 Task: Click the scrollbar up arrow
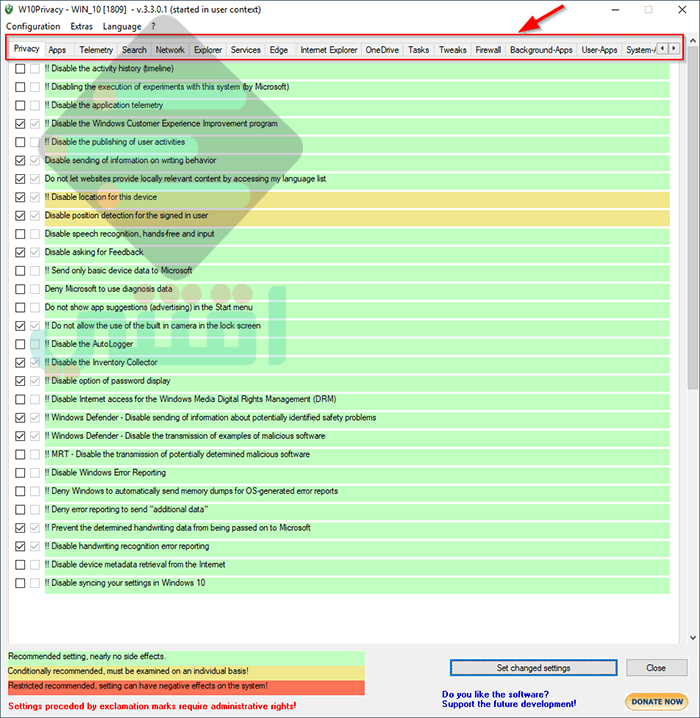(x=693, y=41)
